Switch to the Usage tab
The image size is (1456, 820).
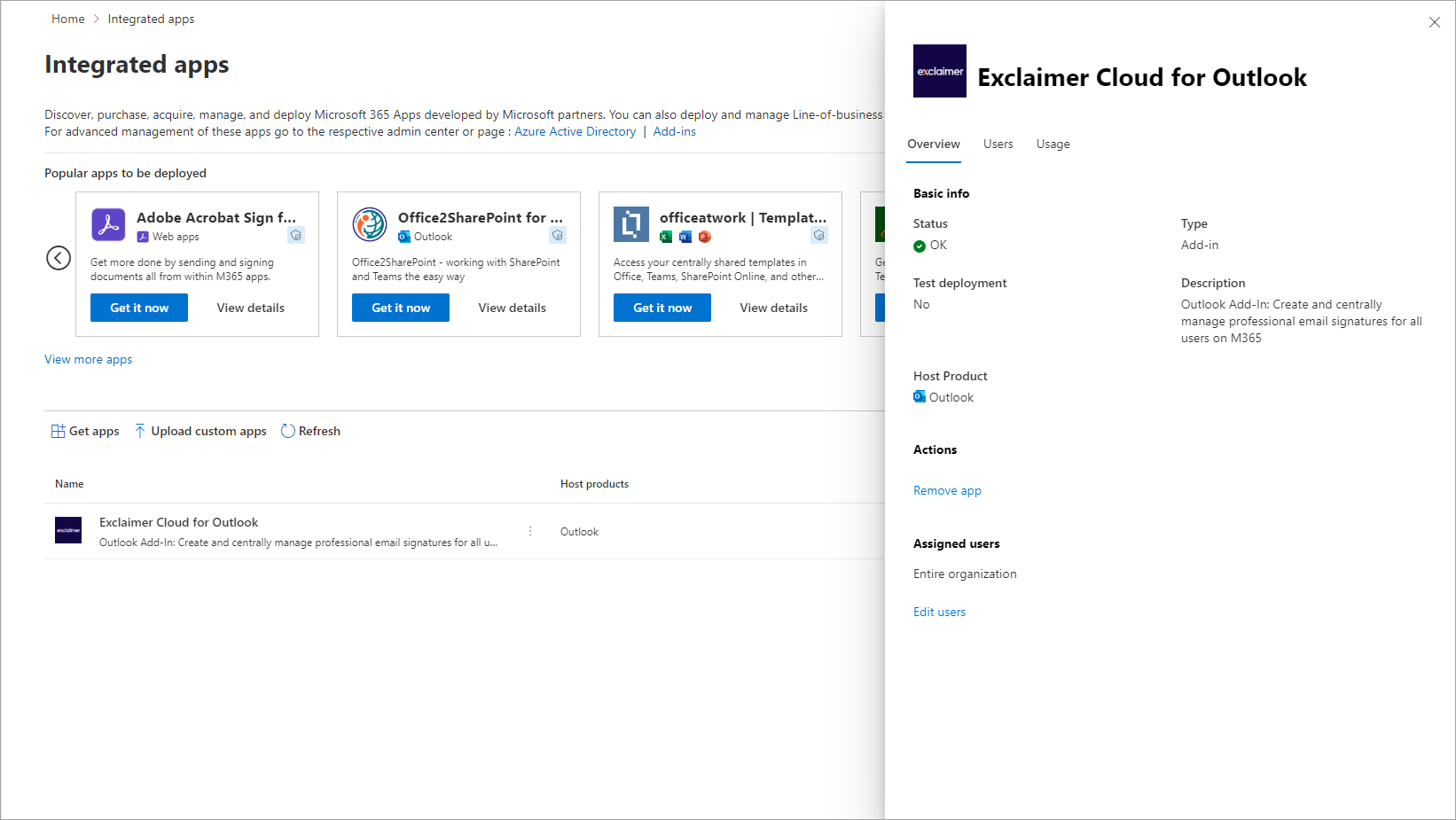click(x=1053, y=144)
